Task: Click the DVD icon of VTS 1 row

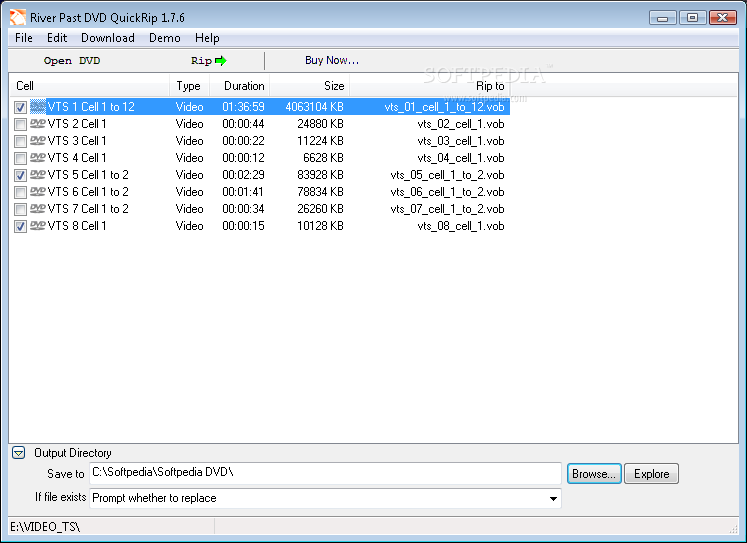Action: pyautogui.click(x=38, y=107)
